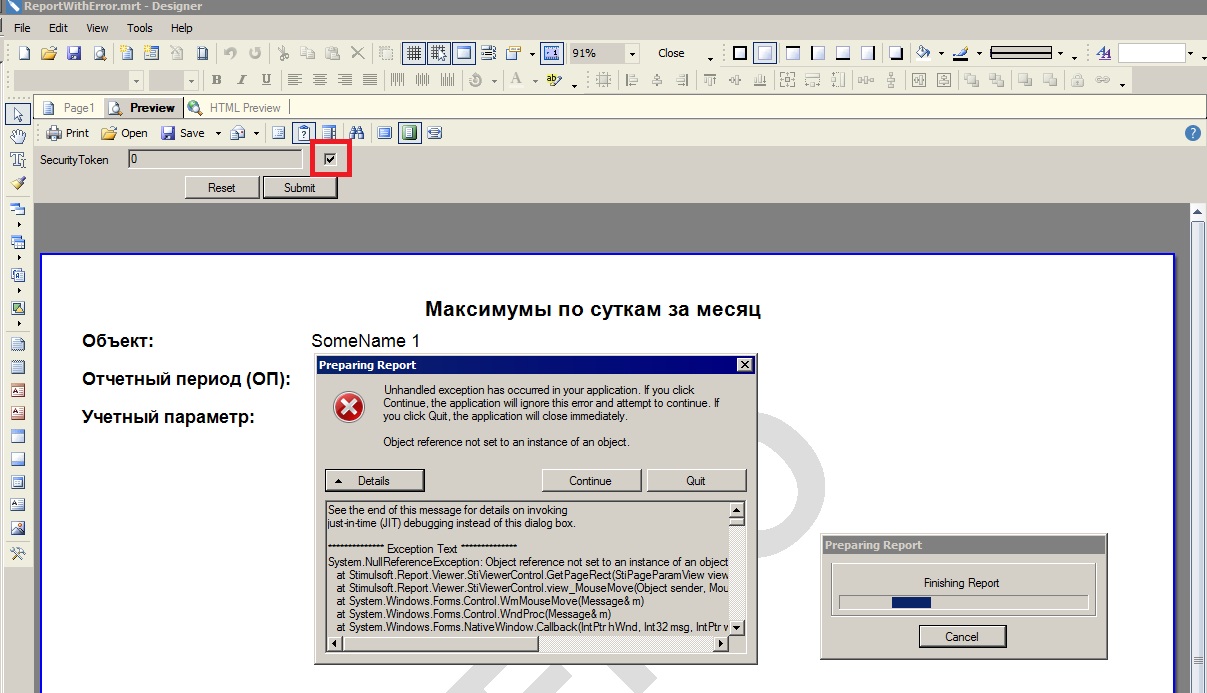Click Quit in error dialog

696,481
